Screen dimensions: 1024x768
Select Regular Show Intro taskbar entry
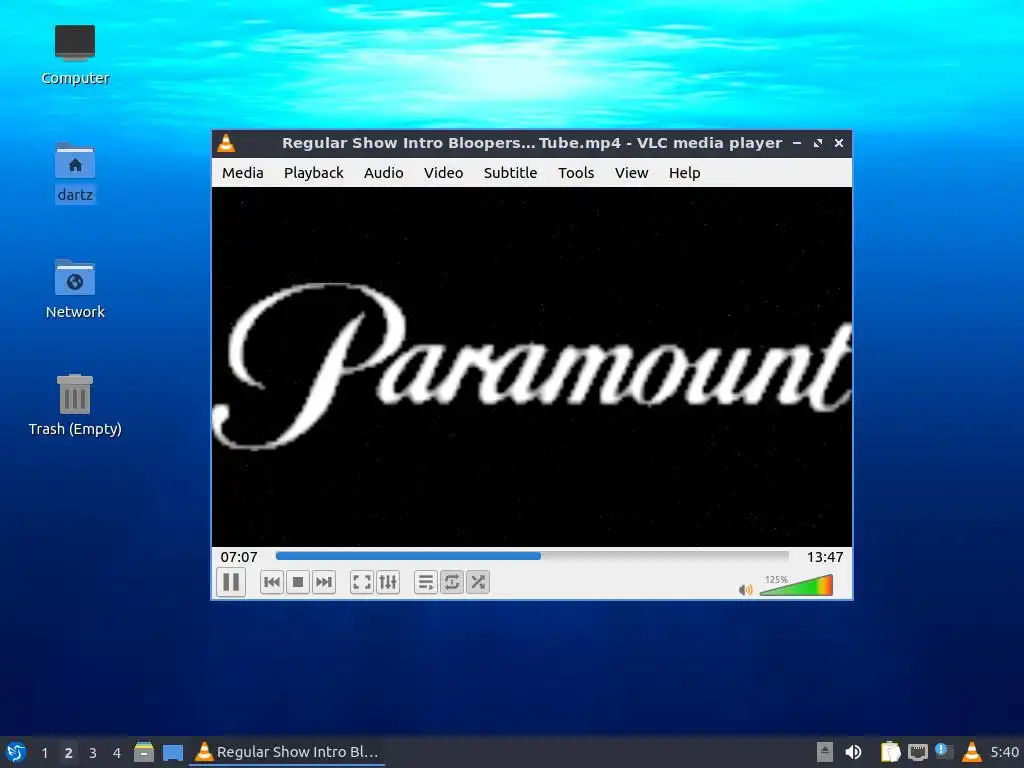(287, 752)
